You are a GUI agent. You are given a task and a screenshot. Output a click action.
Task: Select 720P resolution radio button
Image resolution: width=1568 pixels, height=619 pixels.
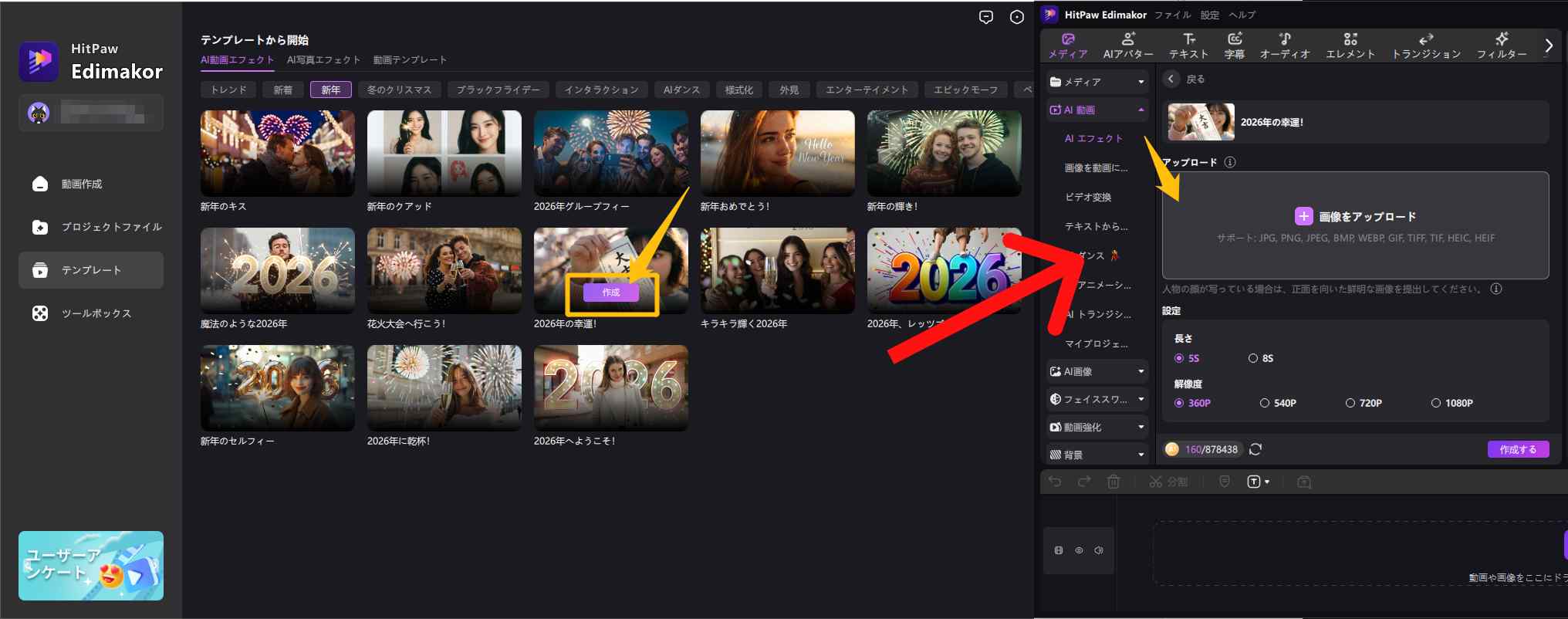pyautogui.click(x=1350, y=403)
